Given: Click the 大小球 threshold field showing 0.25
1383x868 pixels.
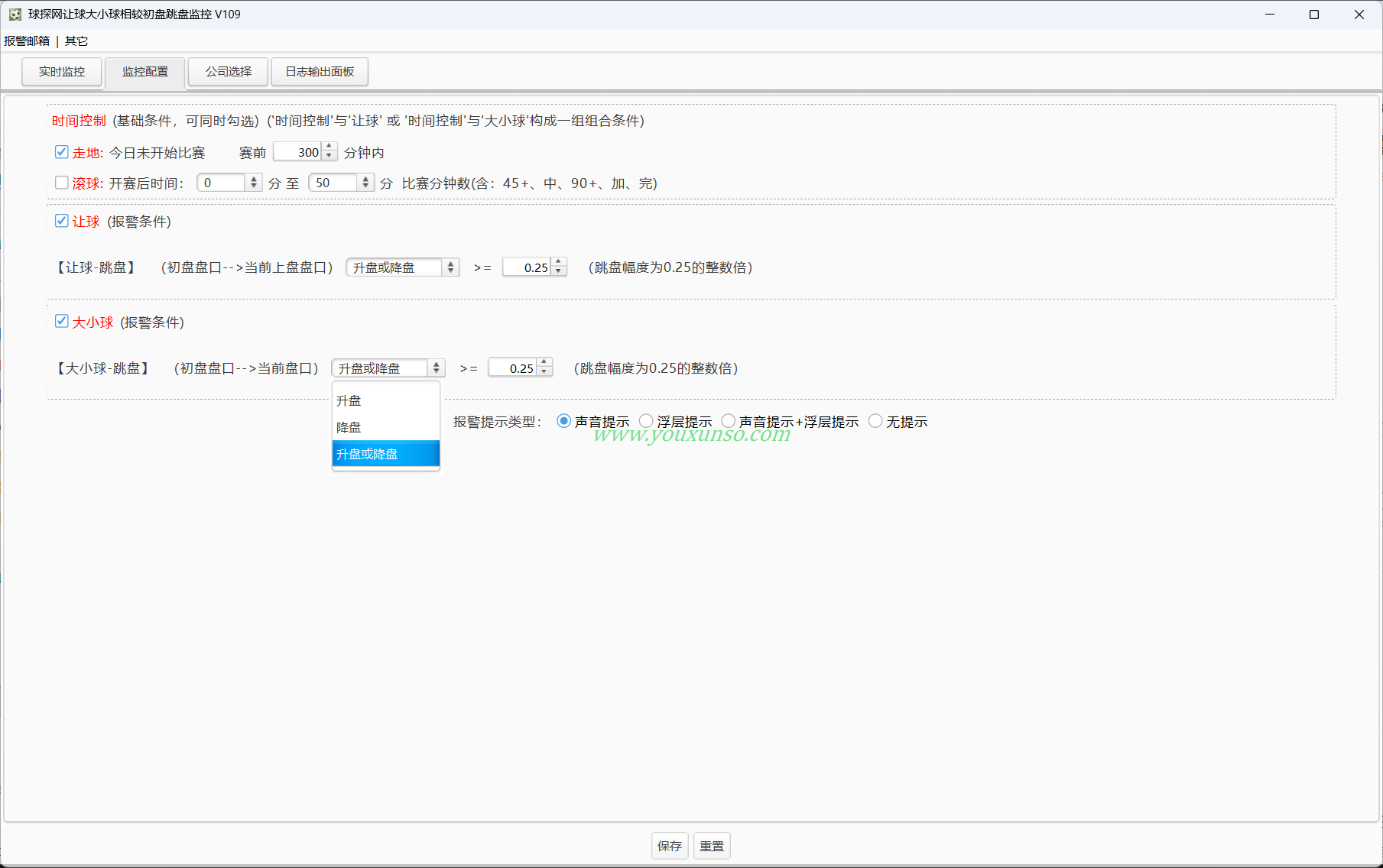Looking at the screenshot, I should (512, 368).
